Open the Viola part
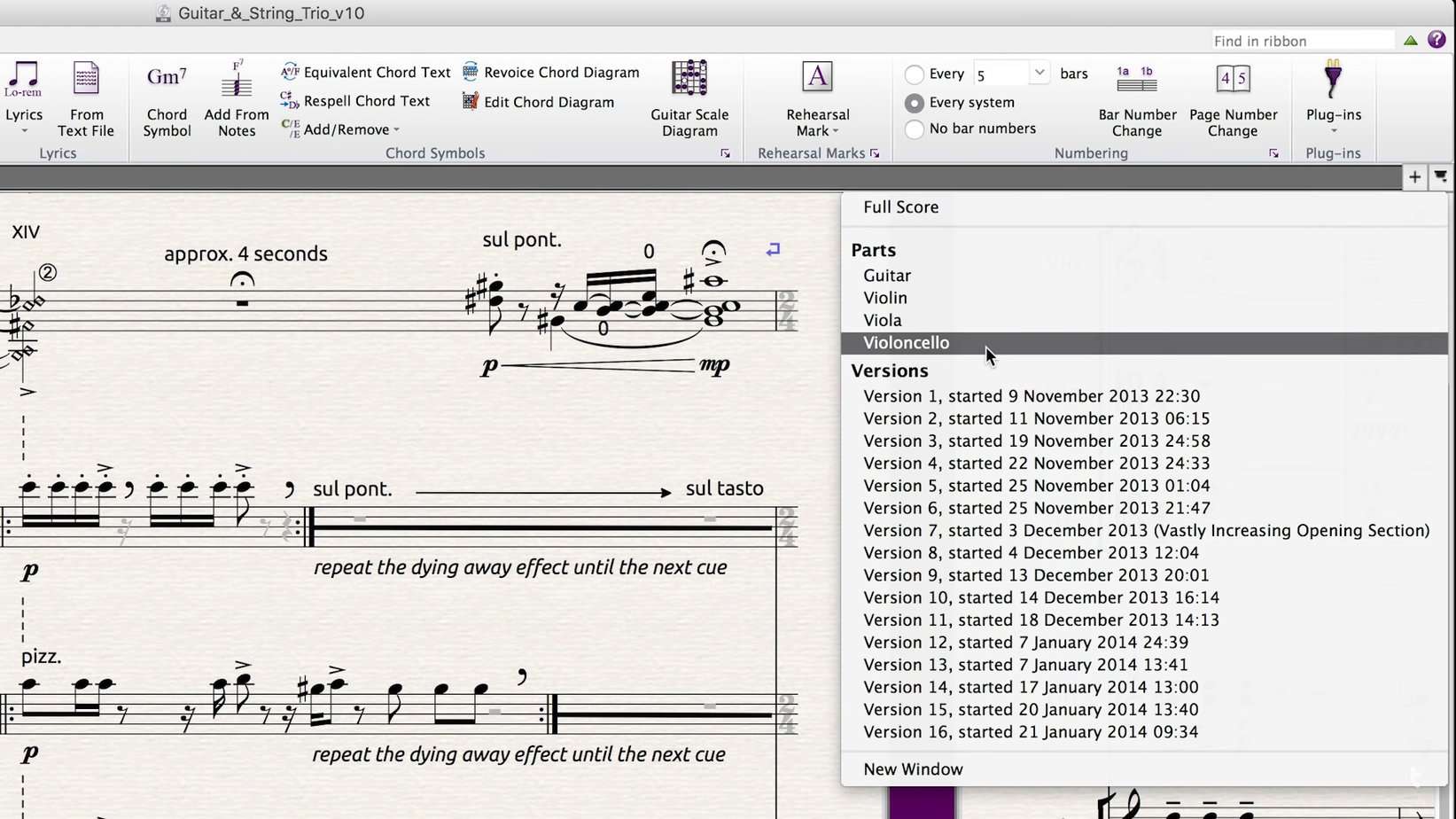The height and width of the screenshot is (819, 1456). (x=882, y=320)
